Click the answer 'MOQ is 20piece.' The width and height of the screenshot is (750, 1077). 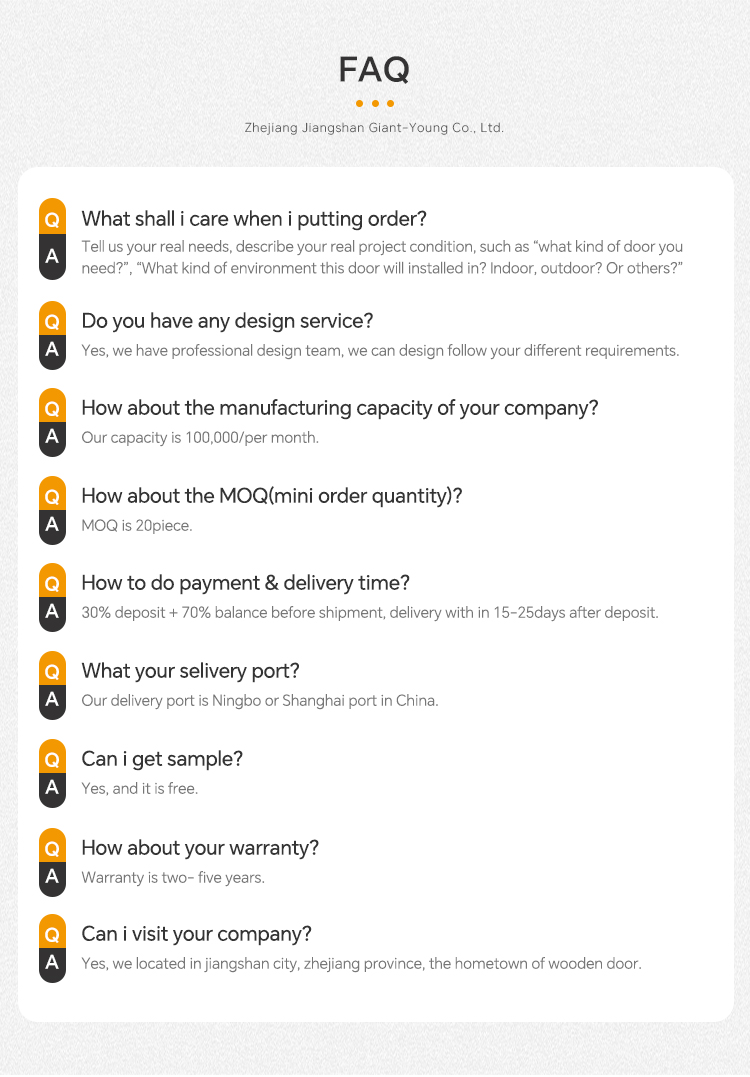pyautogui.click(x=136, y=525)
